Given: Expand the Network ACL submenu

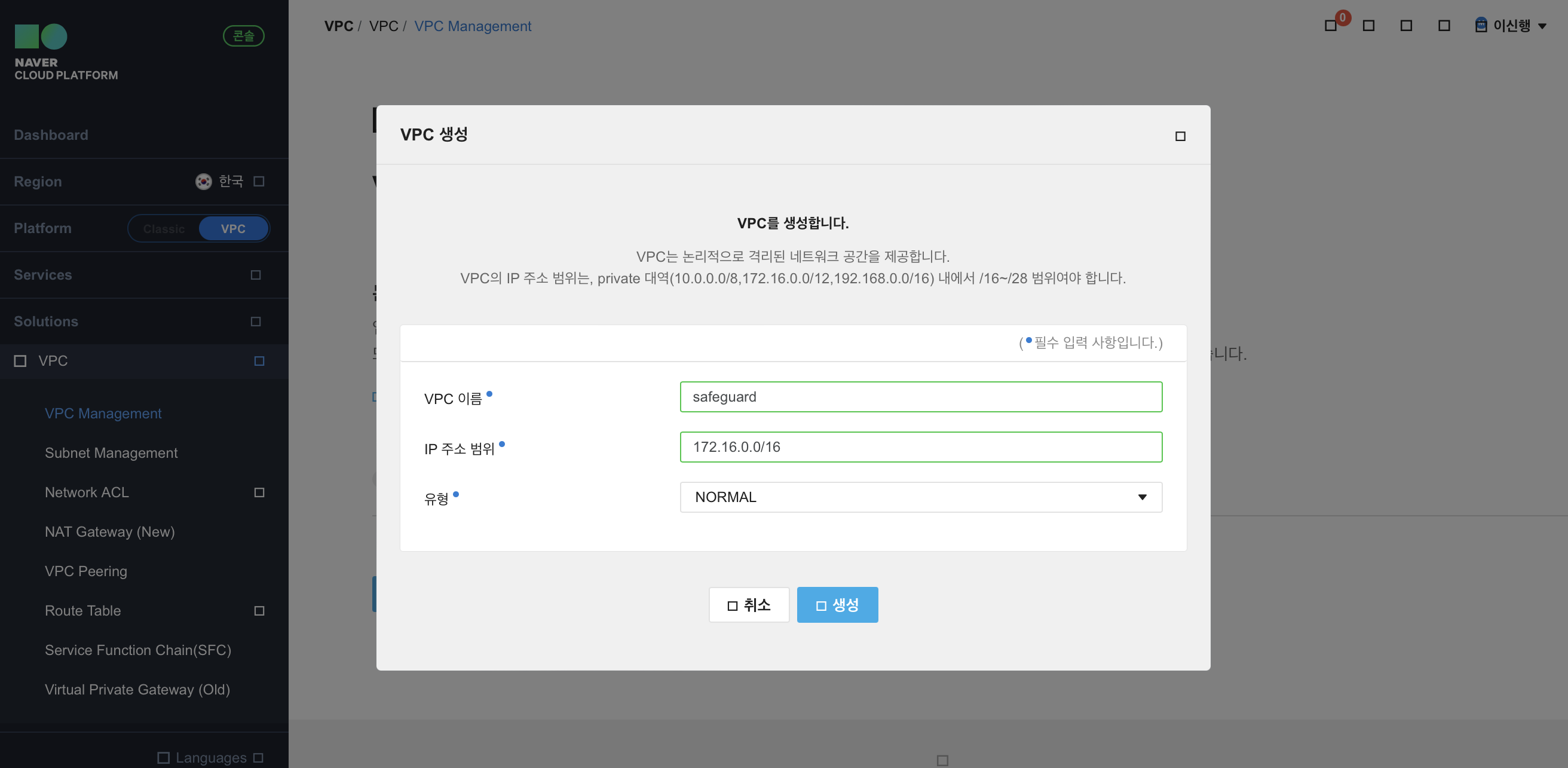Looking at the screenshot, I should pyautogui.click(x=259, y=492).
